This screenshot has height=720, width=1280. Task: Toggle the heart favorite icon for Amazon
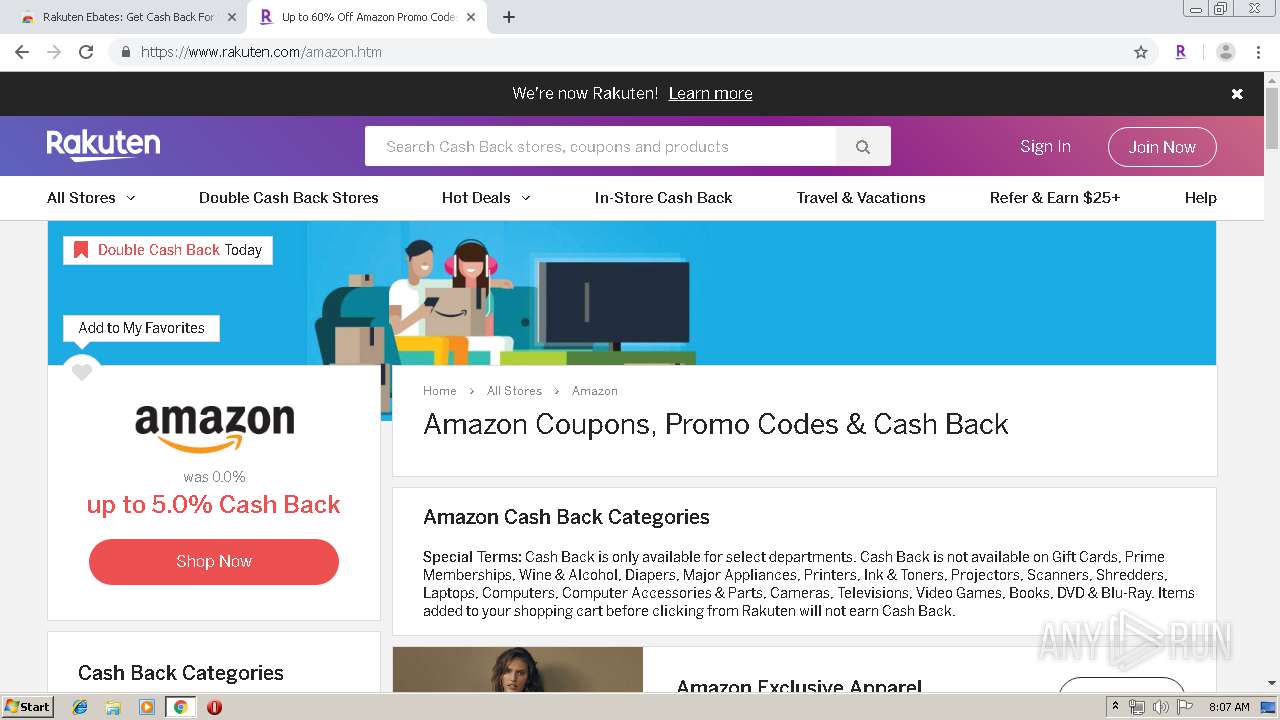click(82, 372)
